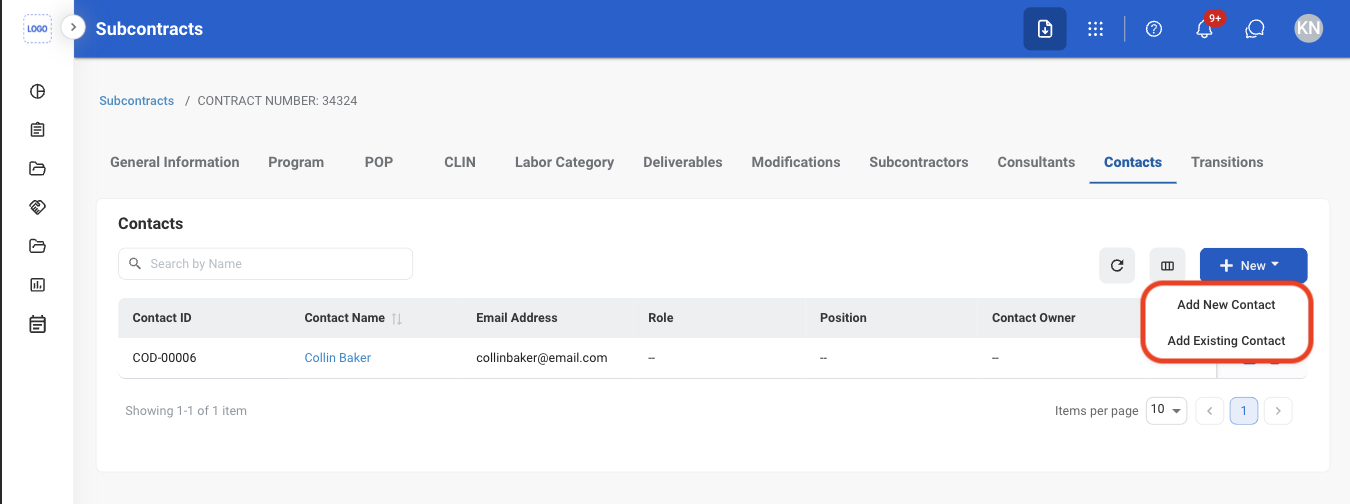Open the bar chart reports sidebar icon
Screen dimensions: 1350x504
pos(38,285)
